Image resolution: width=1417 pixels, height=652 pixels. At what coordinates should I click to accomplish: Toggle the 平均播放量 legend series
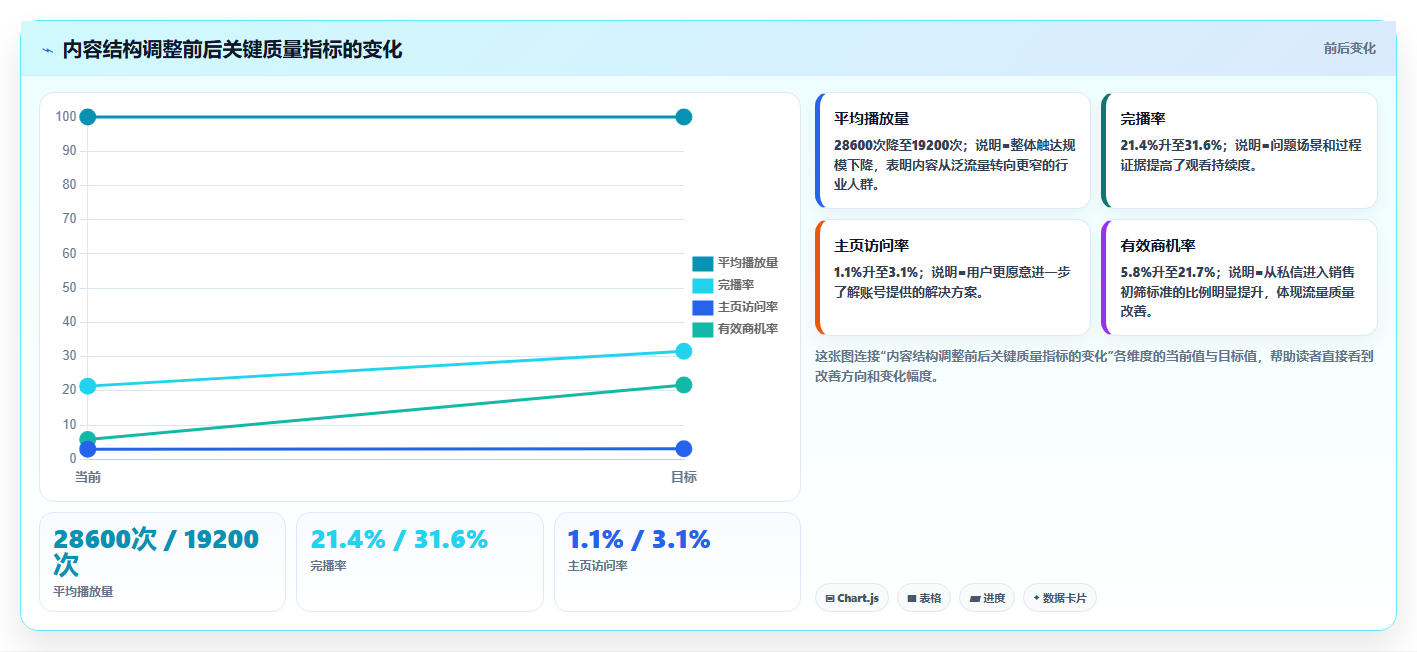point(735,263)
